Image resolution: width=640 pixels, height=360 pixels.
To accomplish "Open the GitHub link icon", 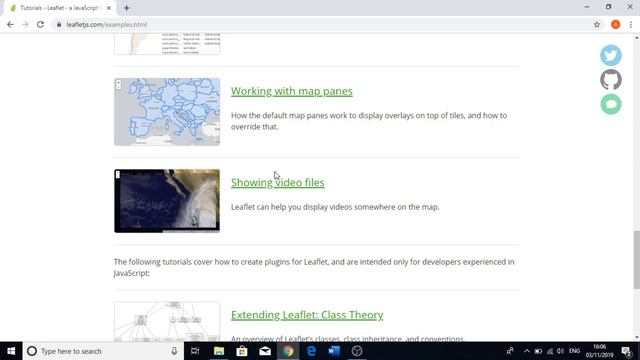I will 611,80.
